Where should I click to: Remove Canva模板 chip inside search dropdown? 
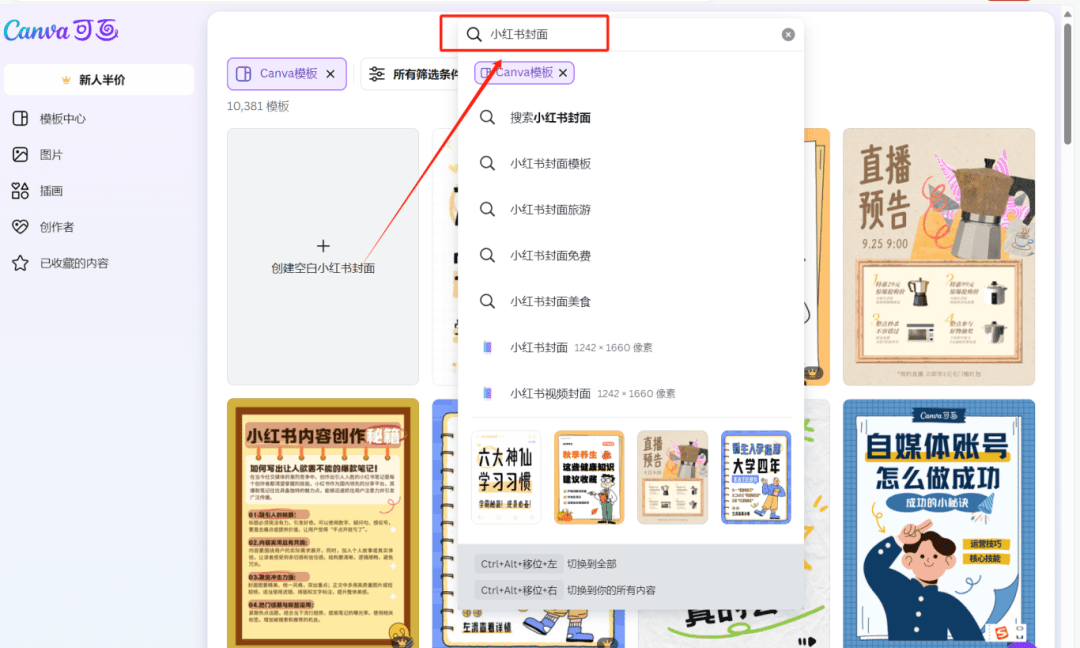click(x=563, y=72)
